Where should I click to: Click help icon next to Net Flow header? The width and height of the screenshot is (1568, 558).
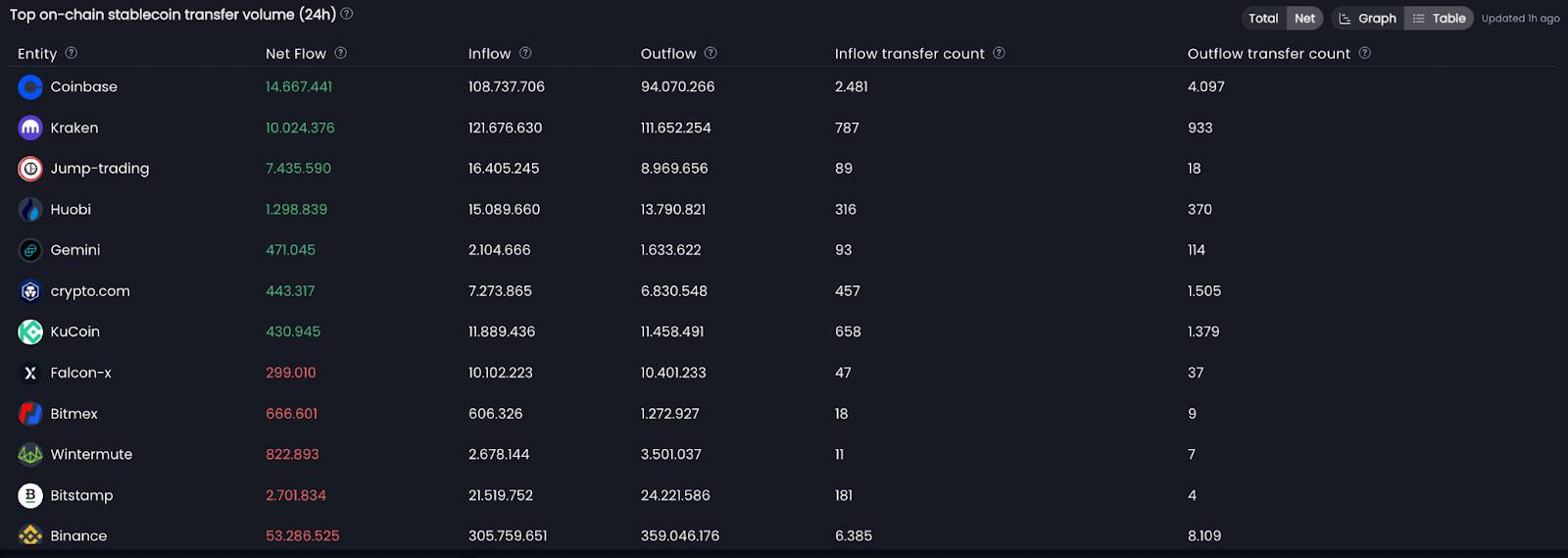(x=341, y=53)
